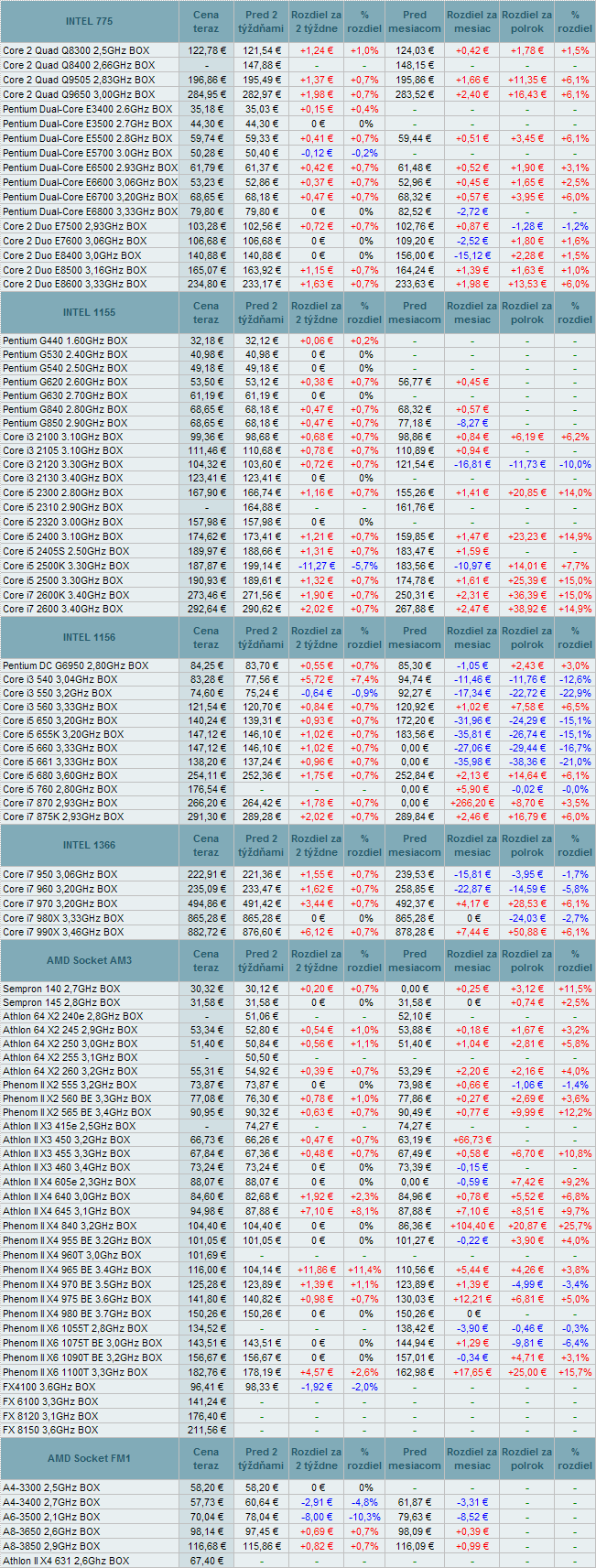Click the +50,88 € half-year difference for i7 990X

pos(527,932)
